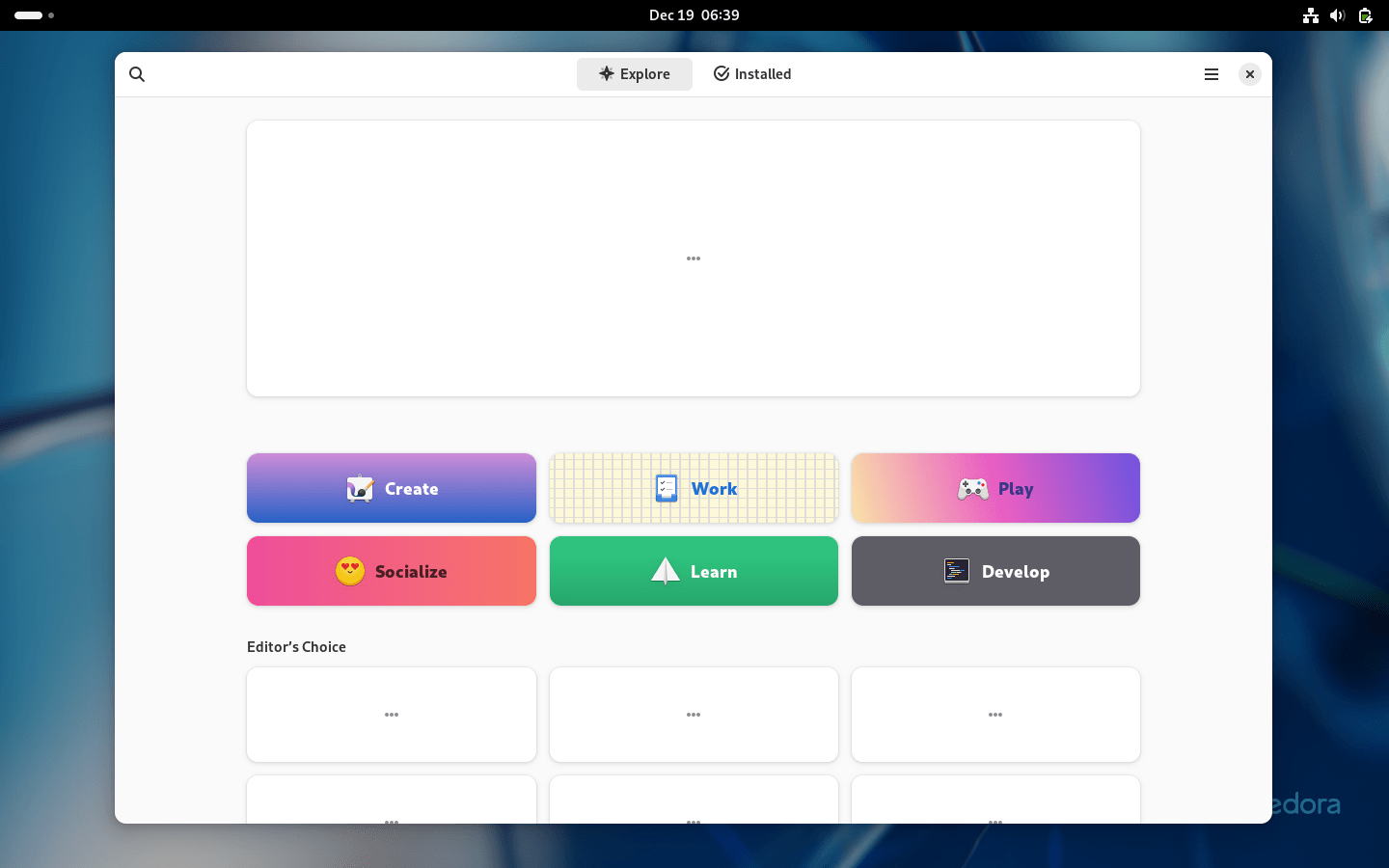Open the Socialize category page

pos(391,571)
